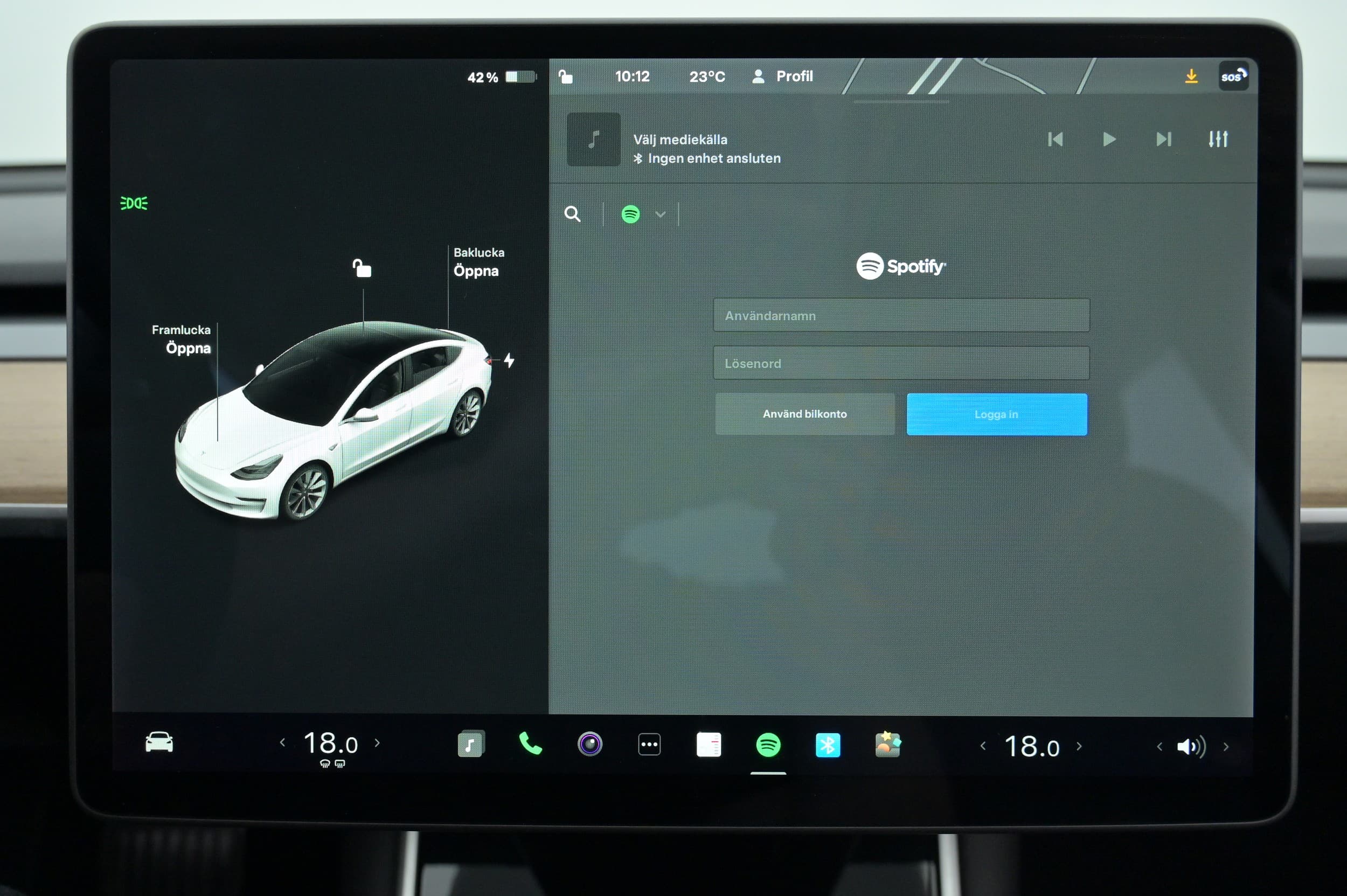Expand the media source dropdown chevron
This screenshot has height=896, width=1347.
point(661,214)
